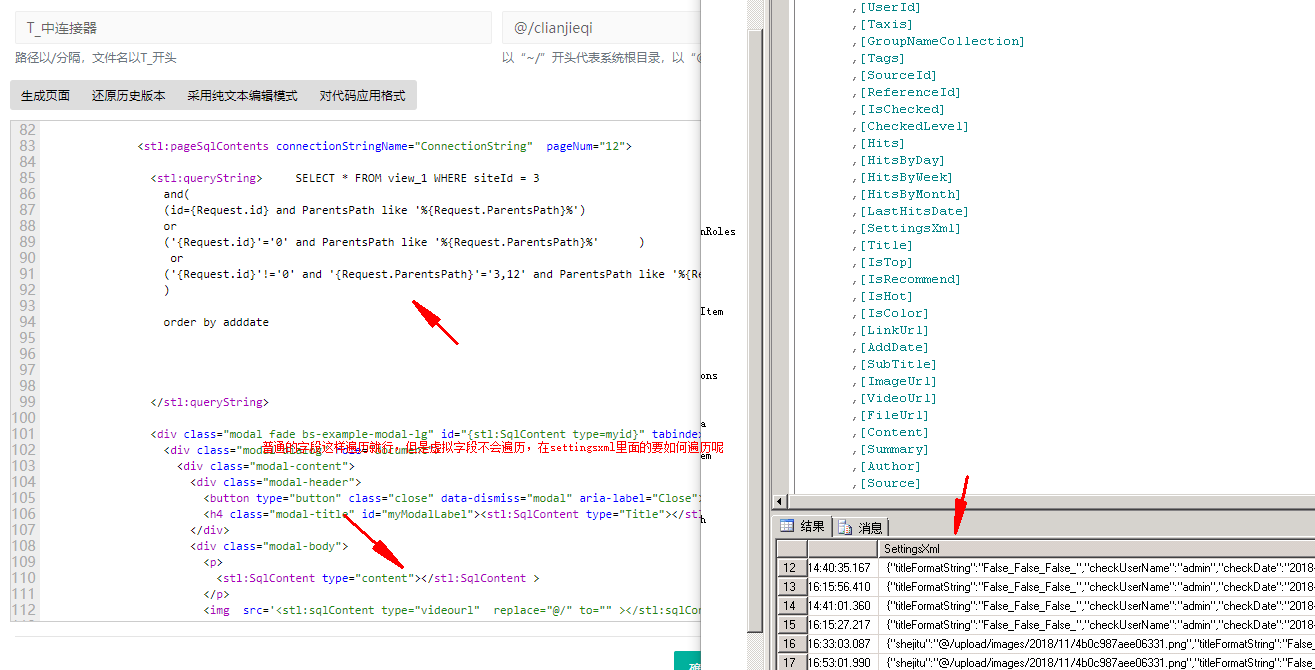Click the time cell 16:15:27.217
Image resolution: width=1315 pixels, height=670 pixels.
843,625
